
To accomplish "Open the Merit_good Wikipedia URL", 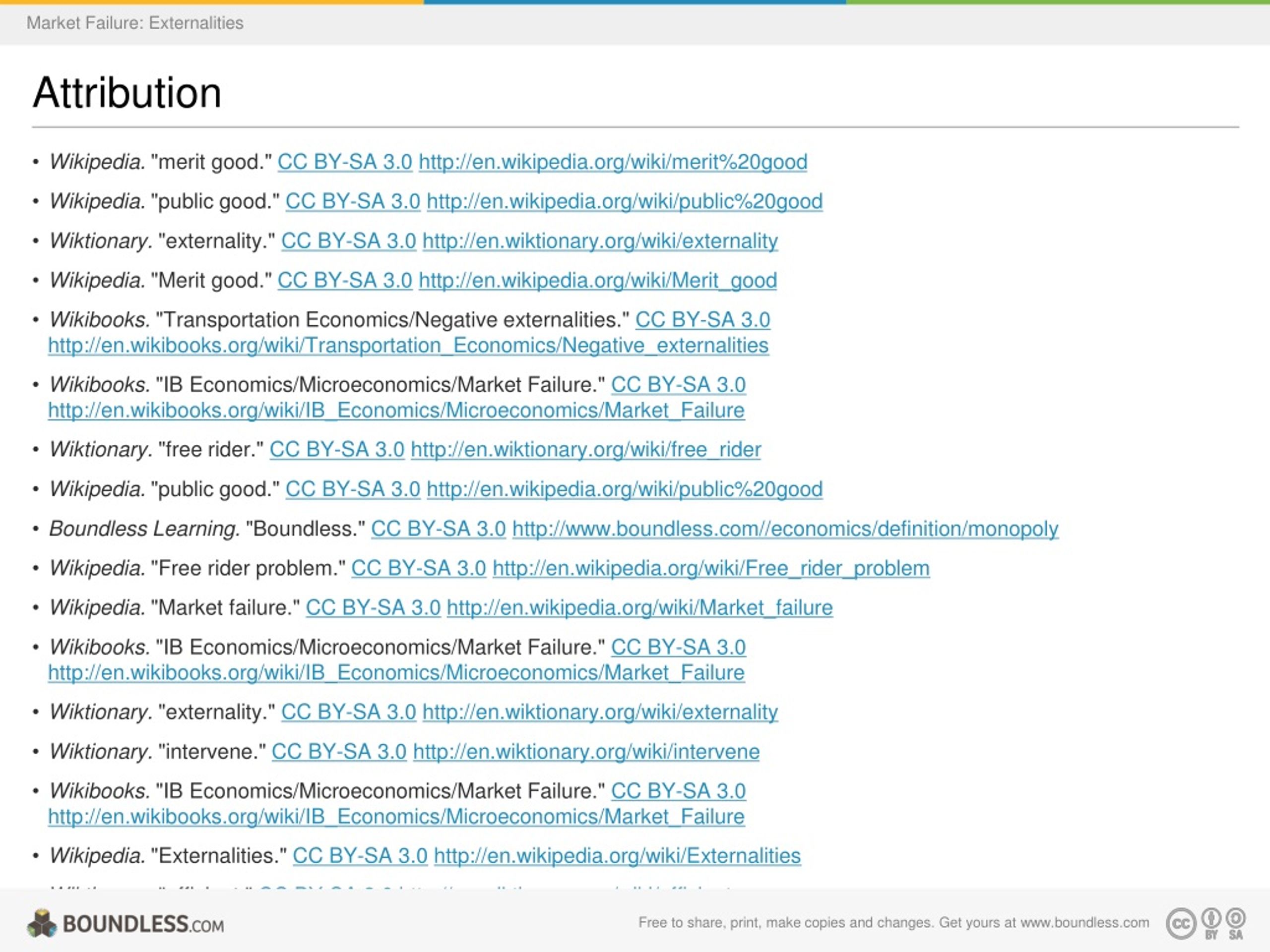I will pyautogui.click(x=598, y=281).
